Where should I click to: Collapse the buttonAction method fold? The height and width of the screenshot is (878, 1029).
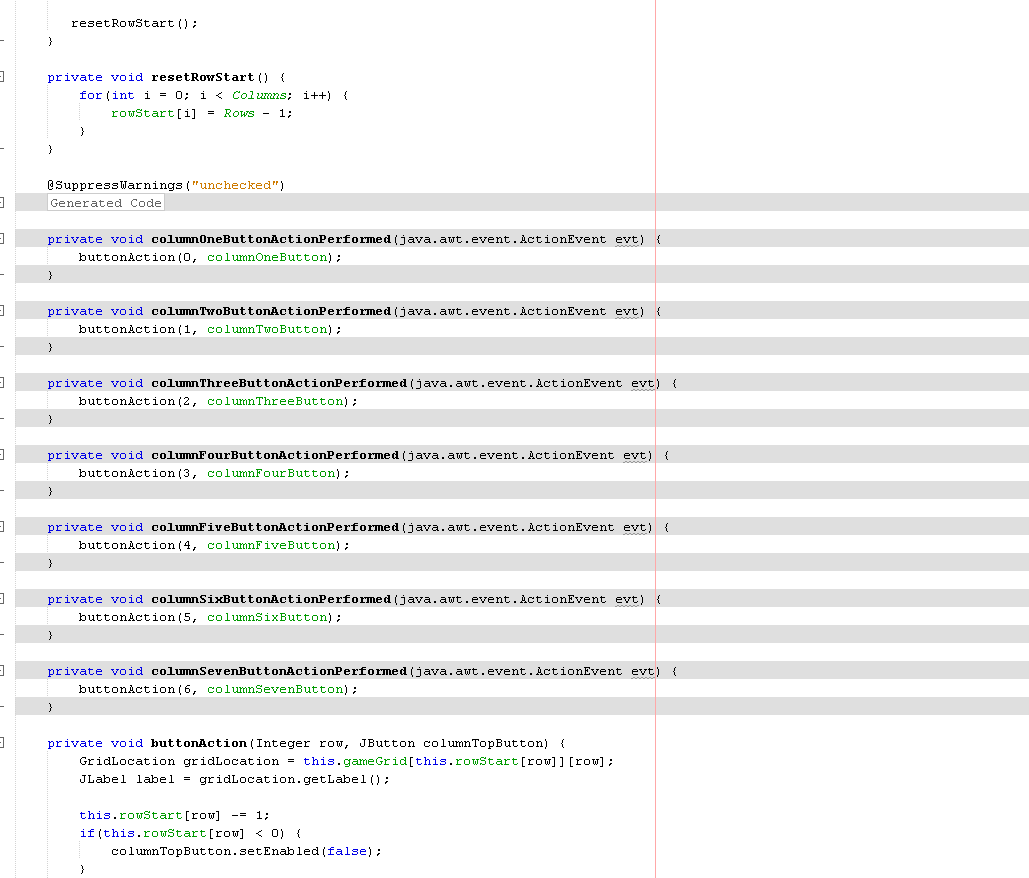click(3, 742)
